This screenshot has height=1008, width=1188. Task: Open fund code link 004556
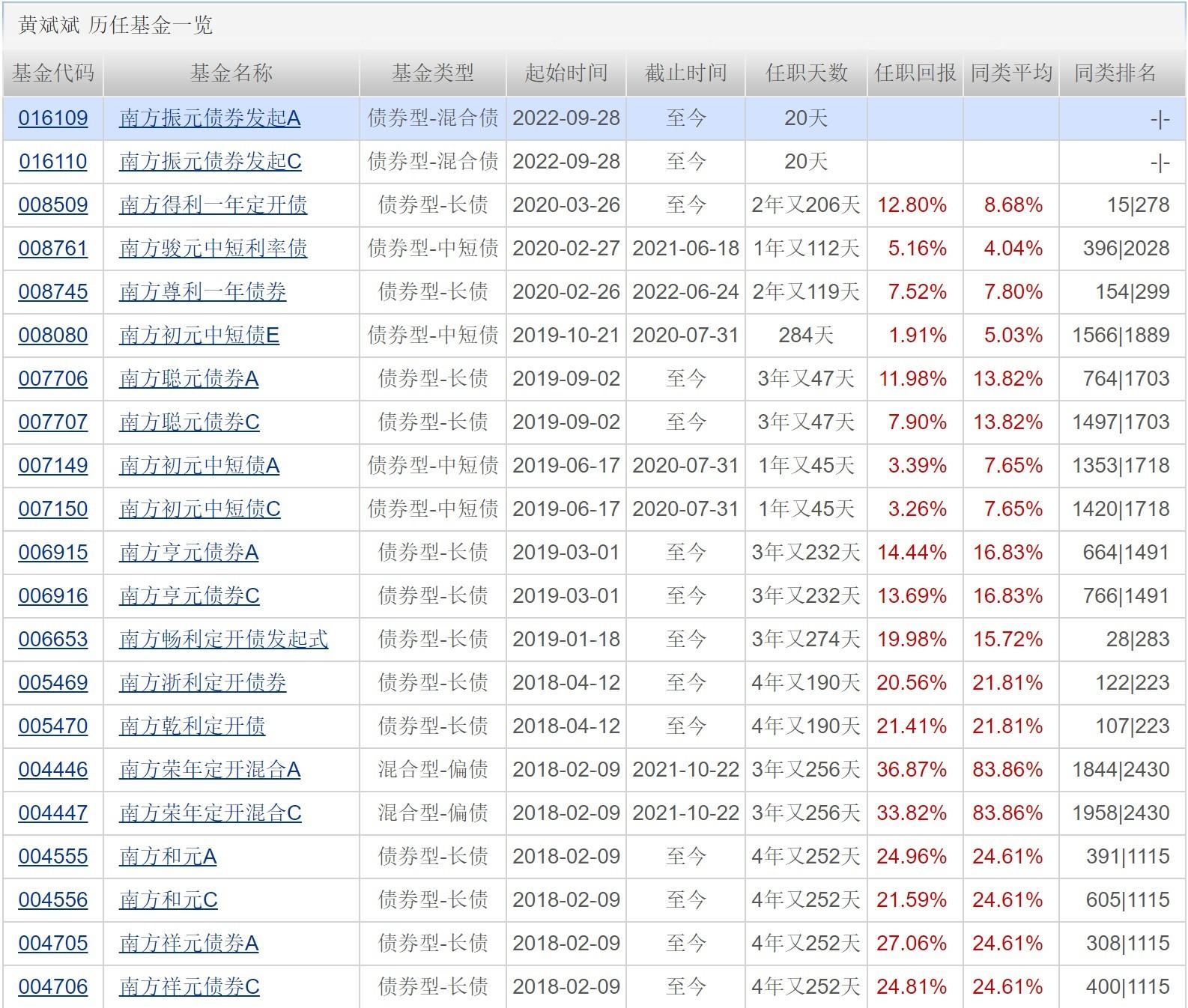(53, 900)
